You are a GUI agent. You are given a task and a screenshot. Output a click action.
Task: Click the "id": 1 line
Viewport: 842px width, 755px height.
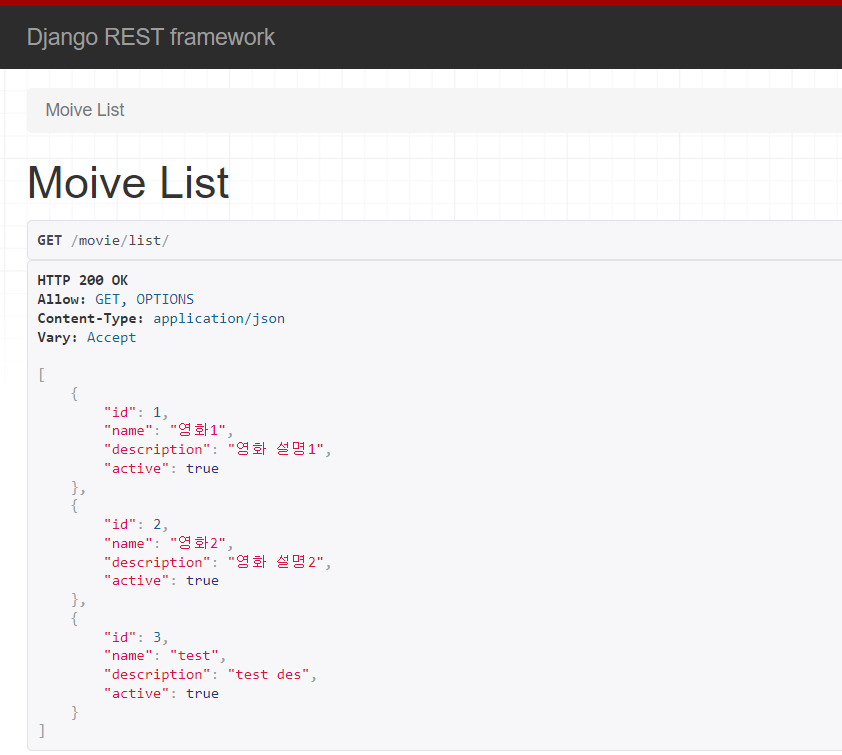[x=136, y=412]
